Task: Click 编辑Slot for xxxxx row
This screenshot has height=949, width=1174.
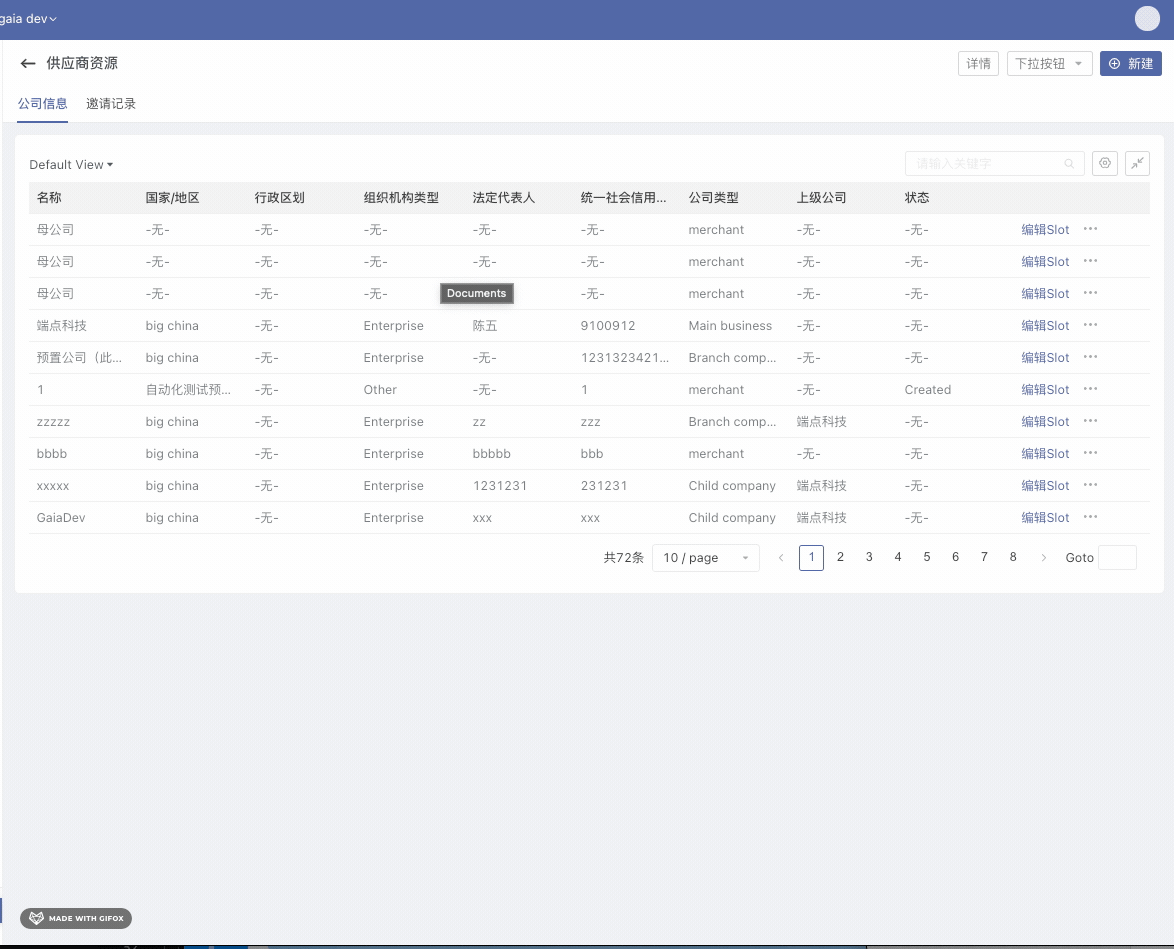Action: point(1045,486)
